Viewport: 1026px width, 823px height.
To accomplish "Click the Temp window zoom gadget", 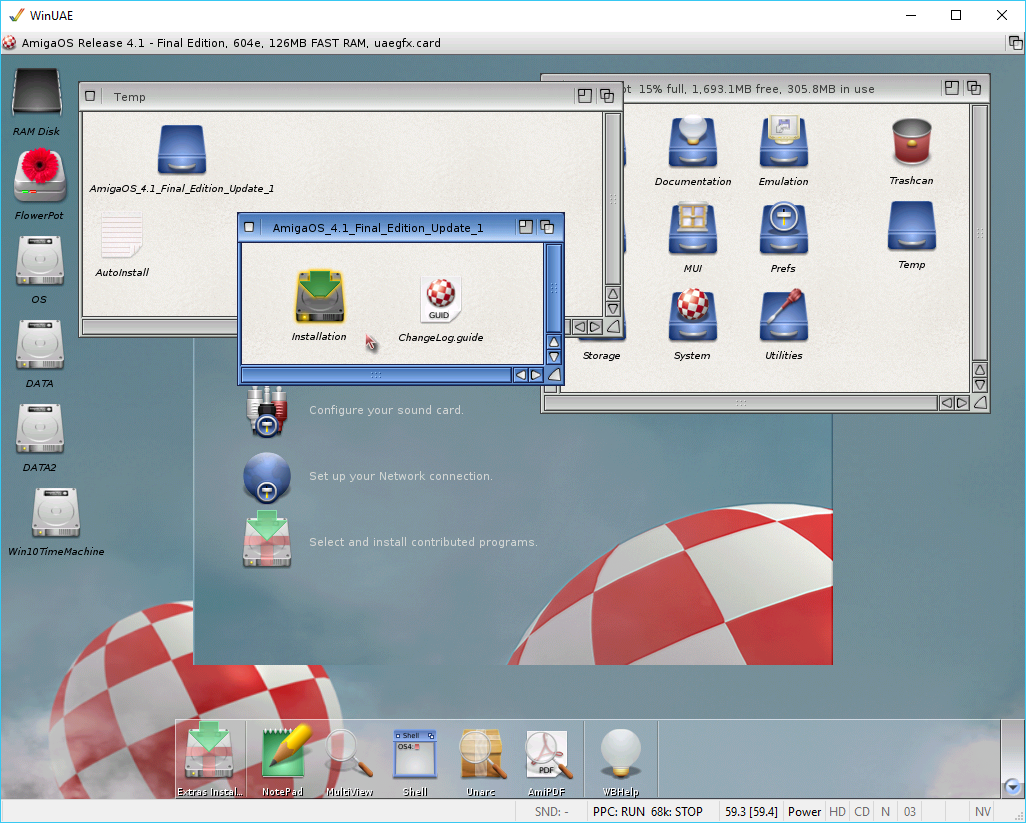I will [584, 96].
